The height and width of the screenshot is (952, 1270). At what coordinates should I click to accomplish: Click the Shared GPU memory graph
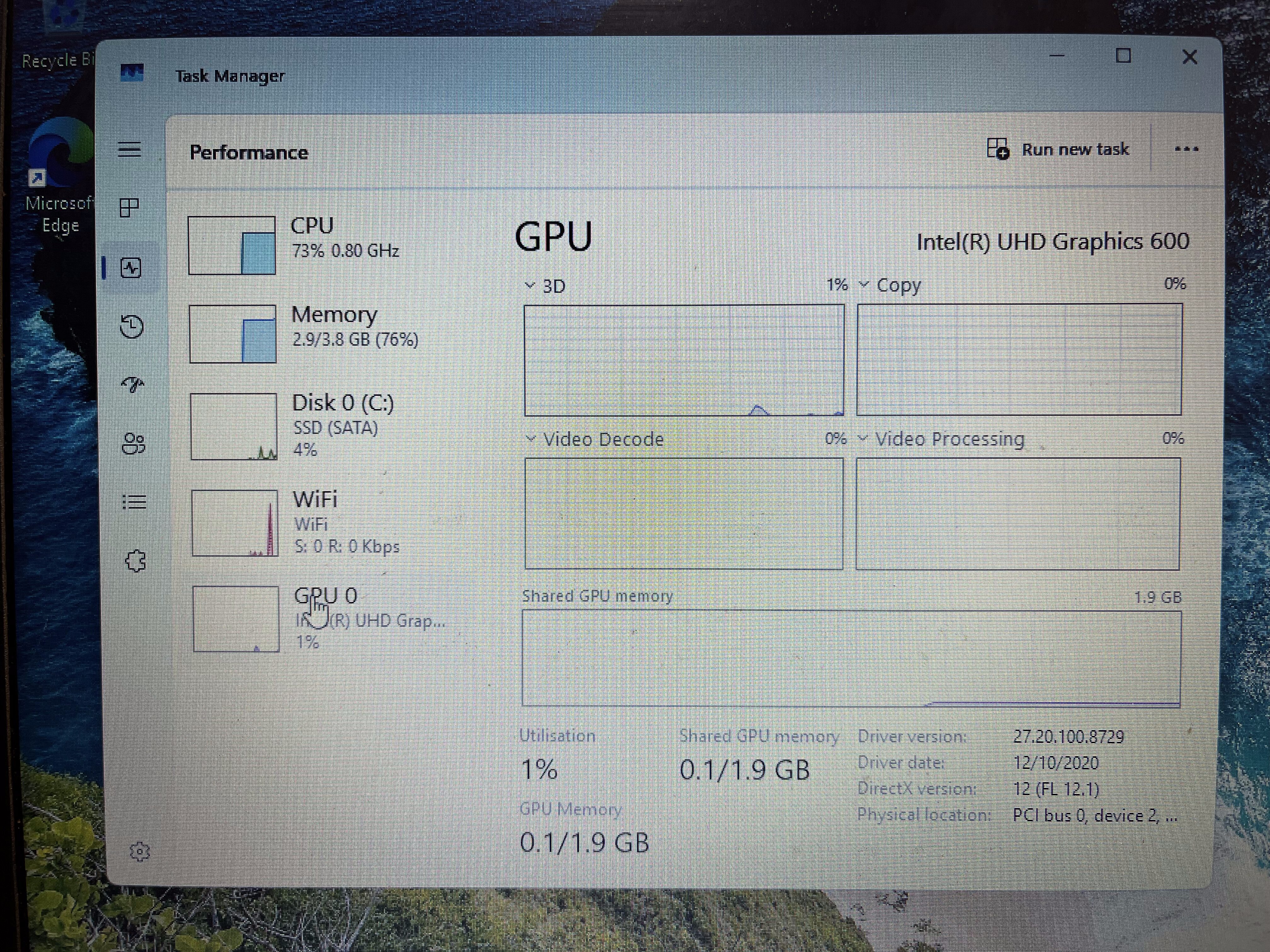click(851, 658)
